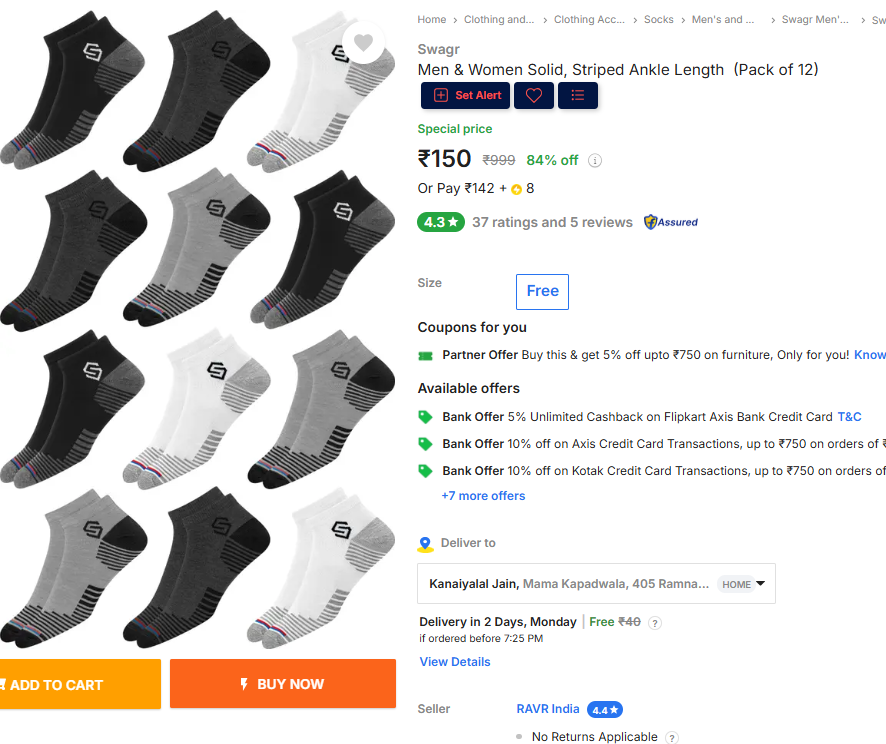The height and width of the screenshot is (744, 886).
Task: Click the delivery charge question mark icon
Action: [x=654, y=623]
